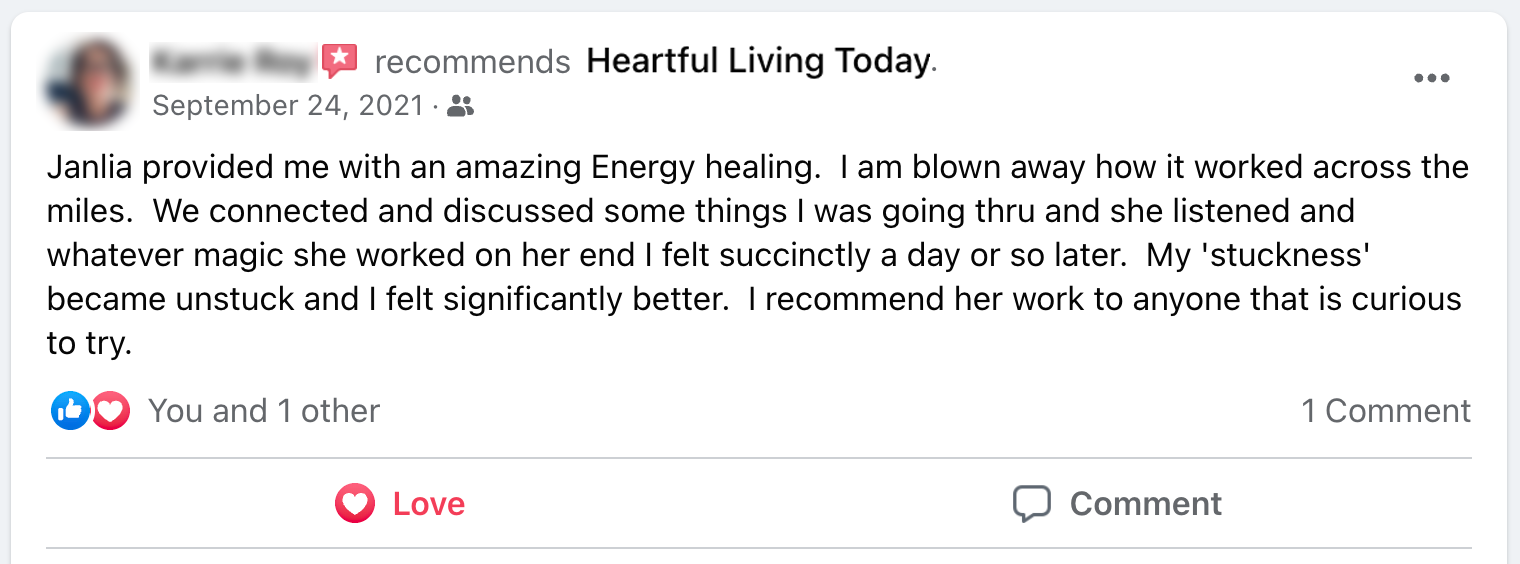The image size is (1520, 564).
Task: Click the small red heart reaction icon
Action: (x=111, y=410)
